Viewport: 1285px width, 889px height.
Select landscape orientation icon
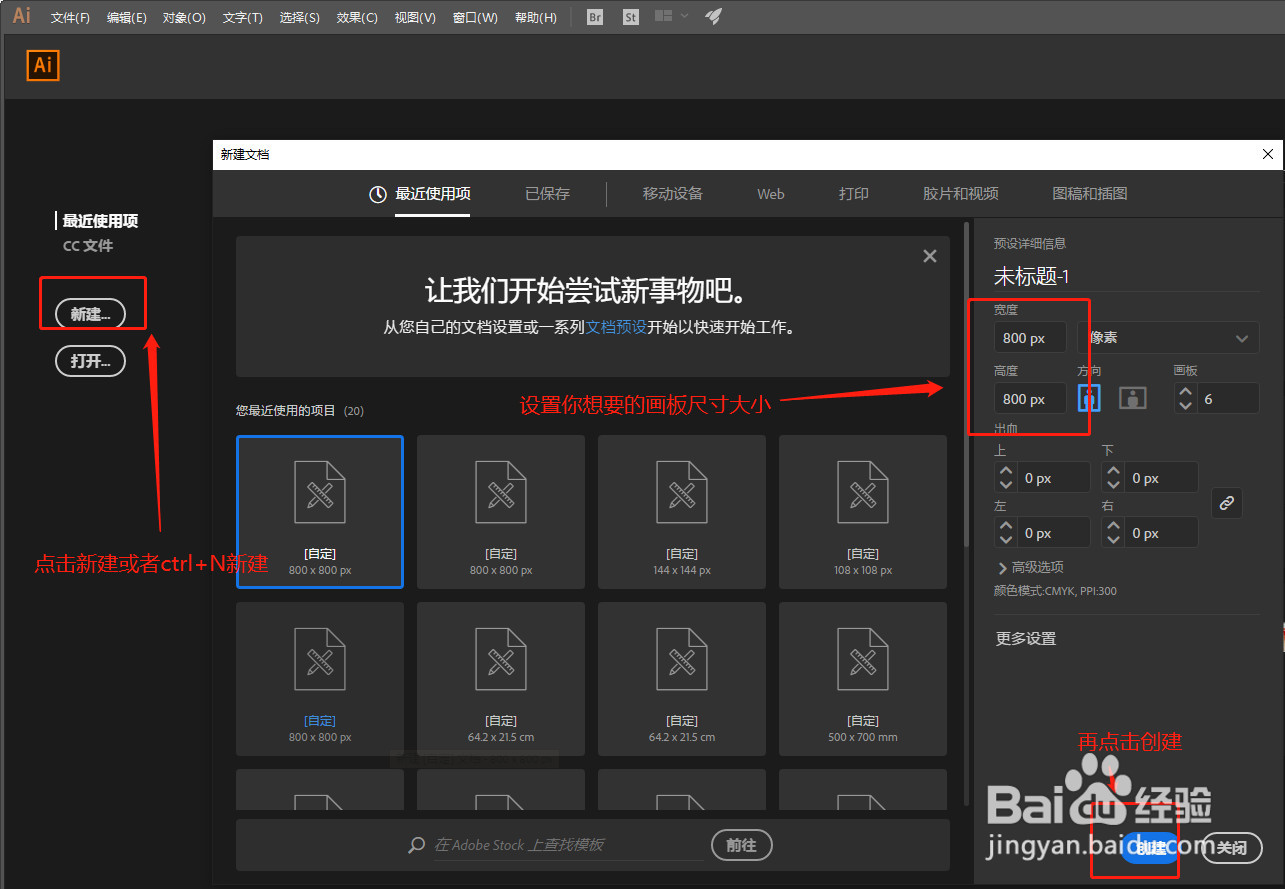(x=1132, y=398)
